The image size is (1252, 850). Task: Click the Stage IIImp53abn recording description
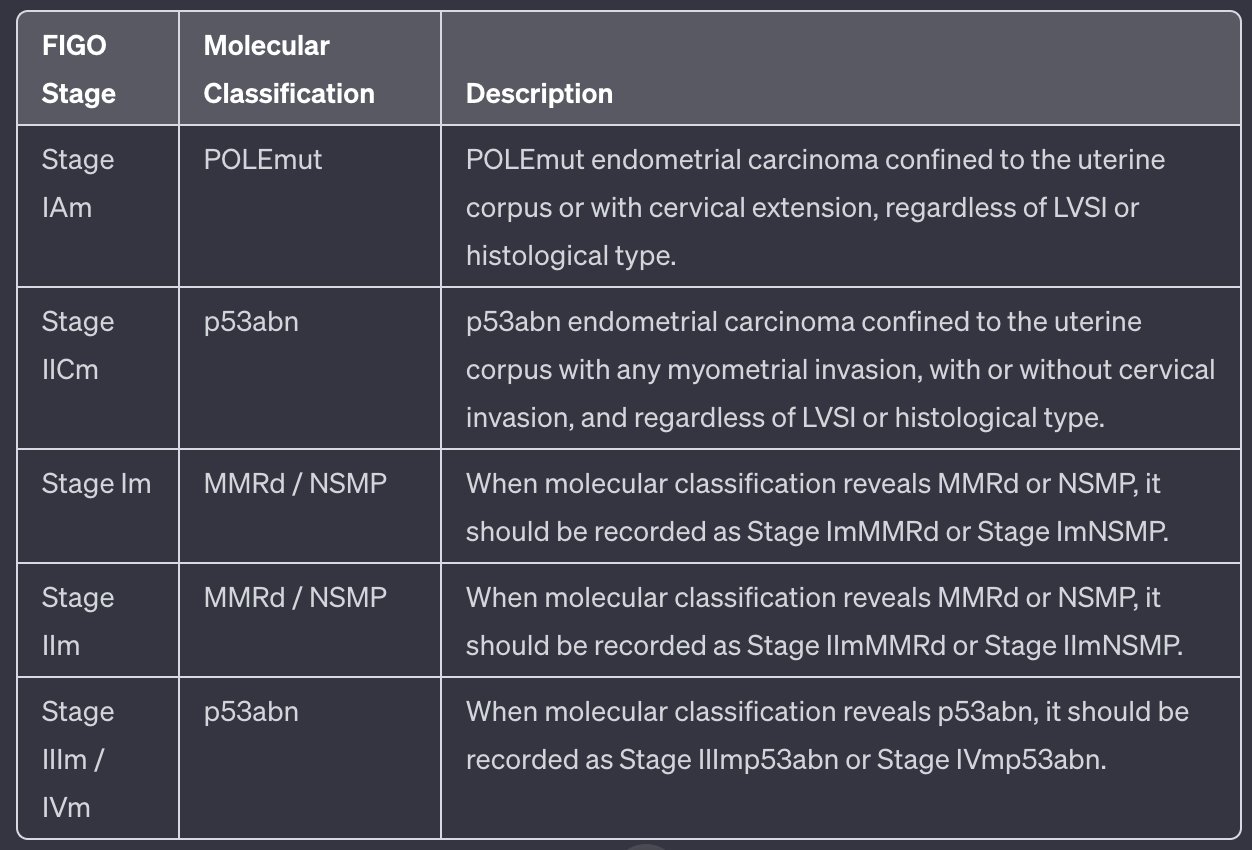826,736
